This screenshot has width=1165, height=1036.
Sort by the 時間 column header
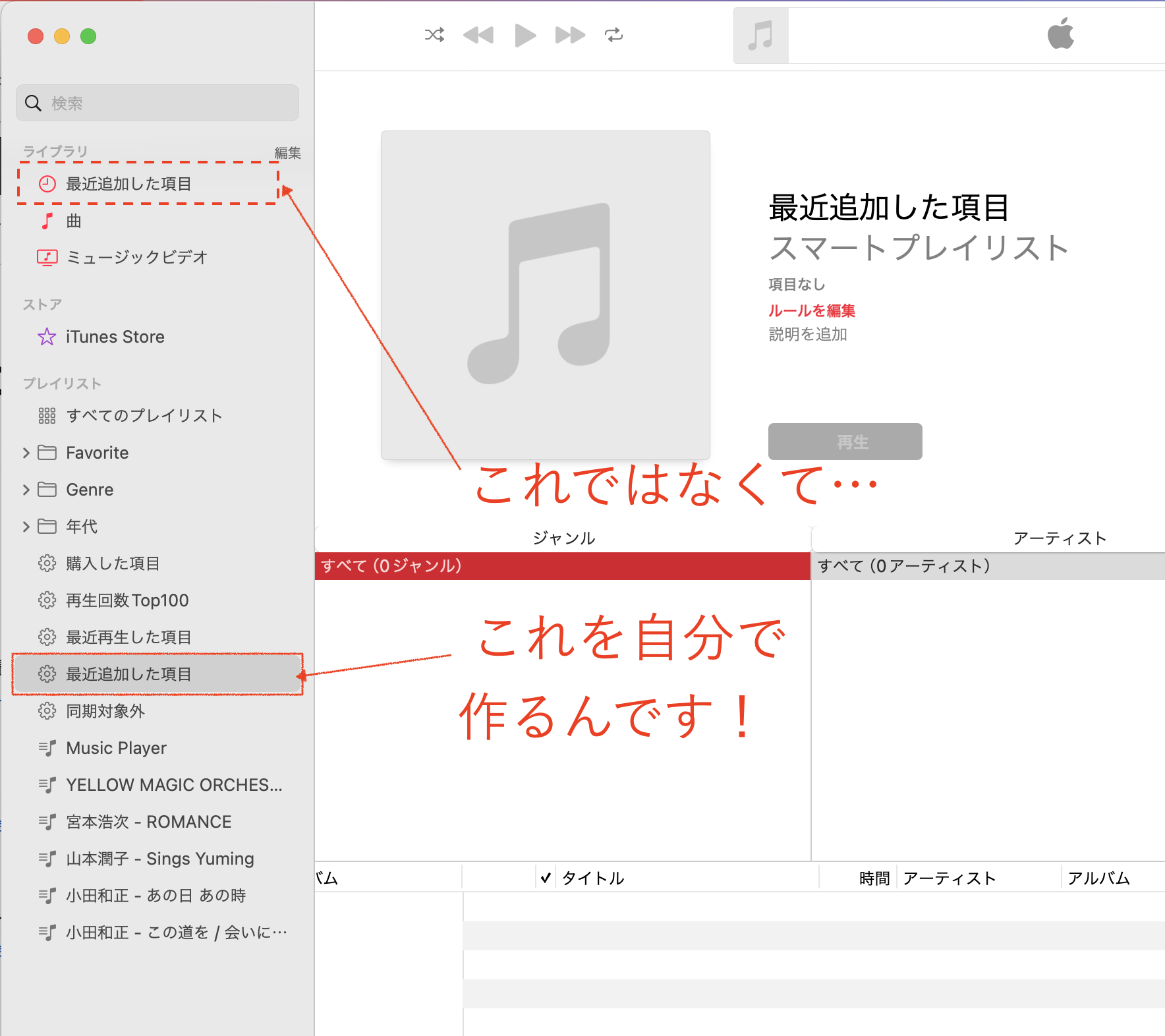874,878
